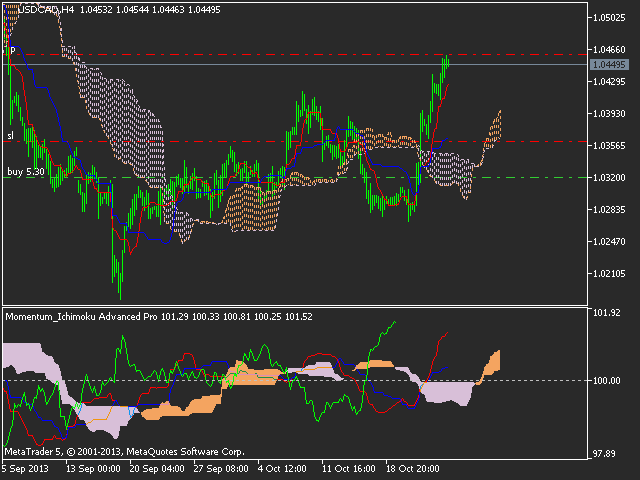Click indicator scale value 100.00
The height and width of the screenshot is (480, 640).
[607, 380]
